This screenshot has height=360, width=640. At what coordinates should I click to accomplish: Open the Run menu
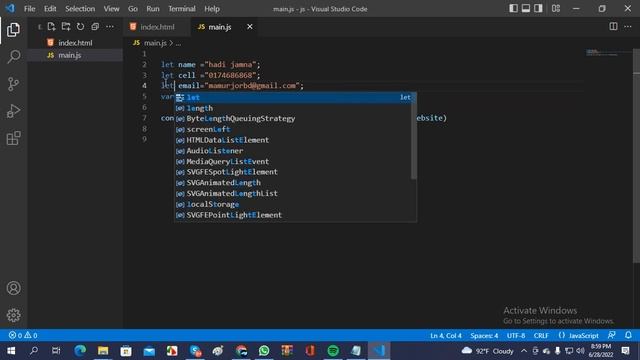(x=153, y=9)
